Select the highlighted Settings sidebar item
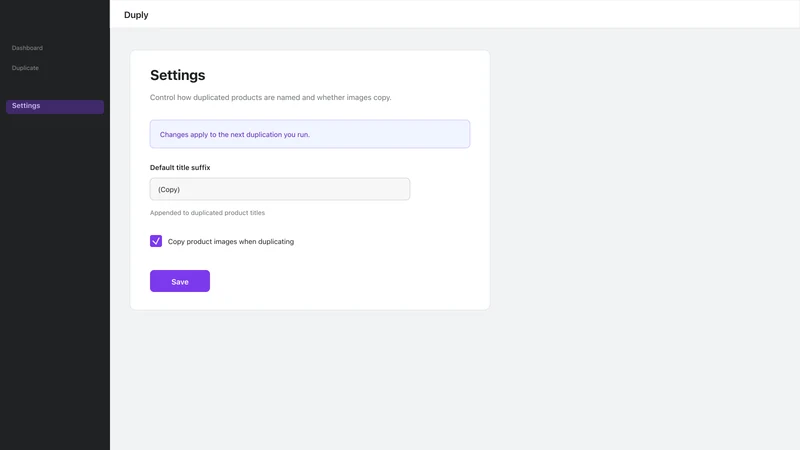This screenshot has width=800, height=450. pos(55,106)
